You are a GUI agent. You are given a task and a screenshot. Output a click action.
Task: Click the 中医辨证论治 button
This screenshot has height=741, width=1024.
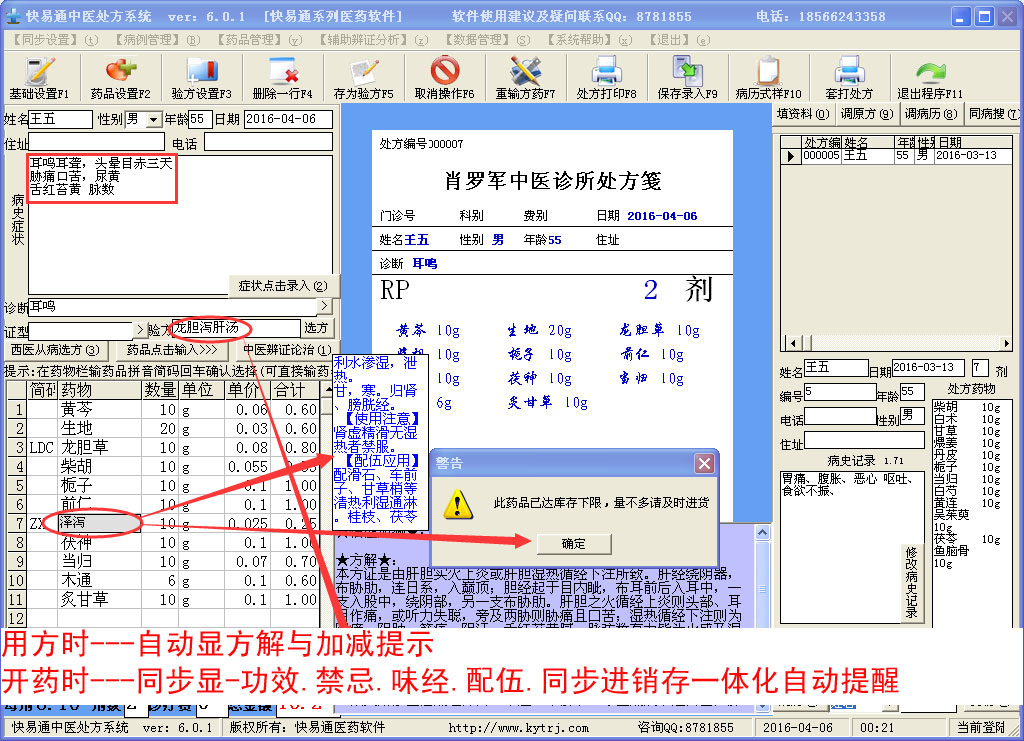[x=287, y=350]
